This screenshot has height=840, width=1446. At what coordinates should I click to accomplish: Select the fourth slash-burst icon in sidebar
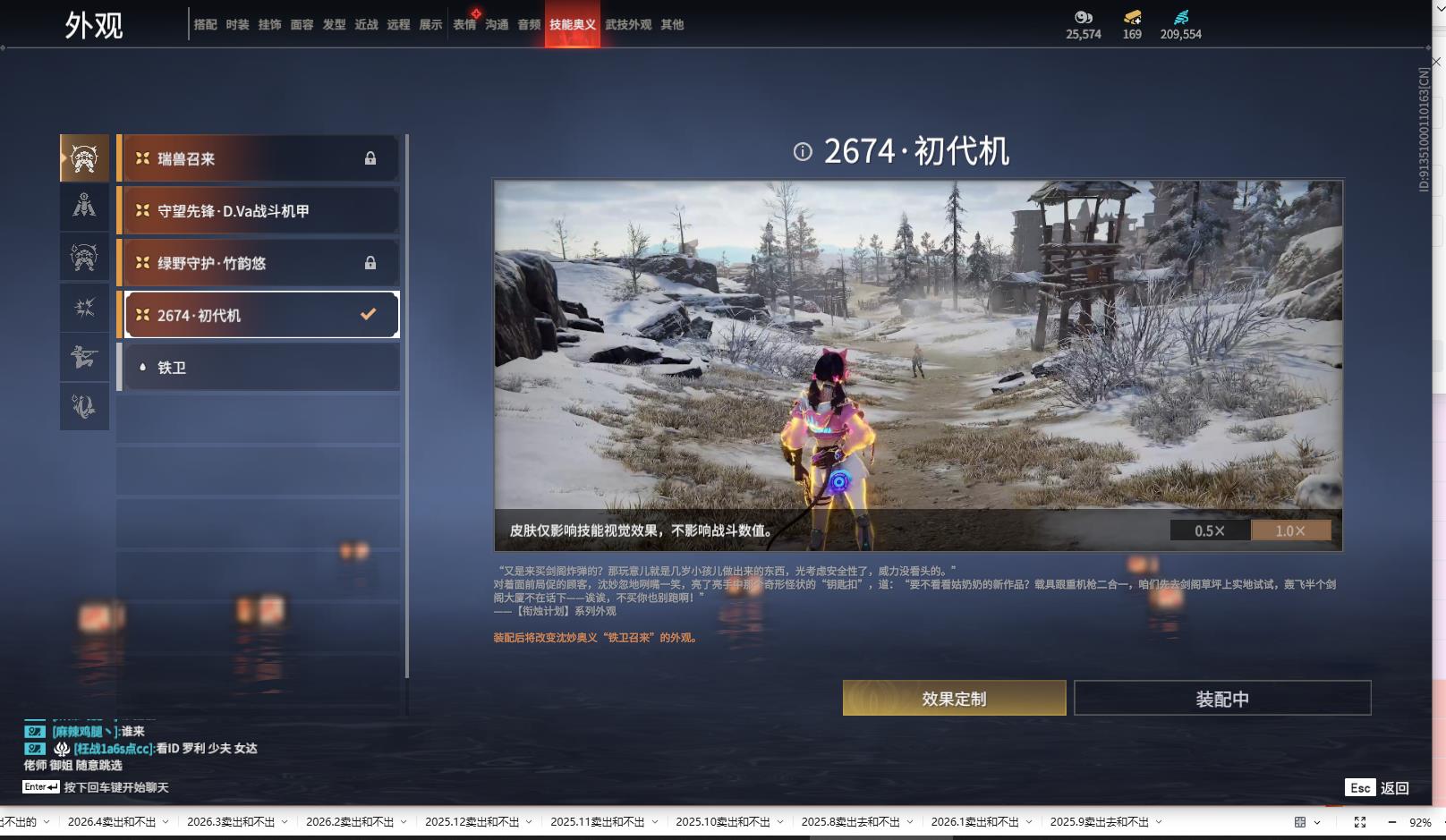coord(84,308)
